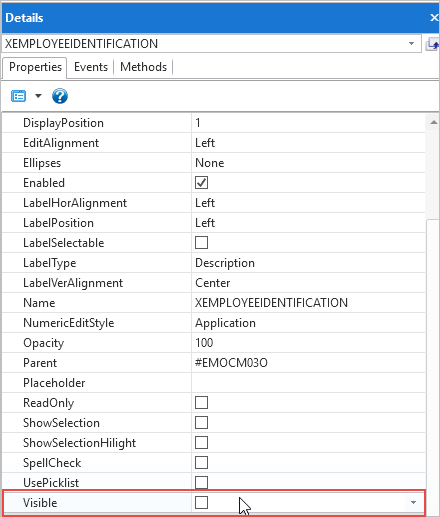Image resolution: width=440 pixels, height=517 pixels.
Task: Click the Opacity value 100
Action: pos(204,343)
